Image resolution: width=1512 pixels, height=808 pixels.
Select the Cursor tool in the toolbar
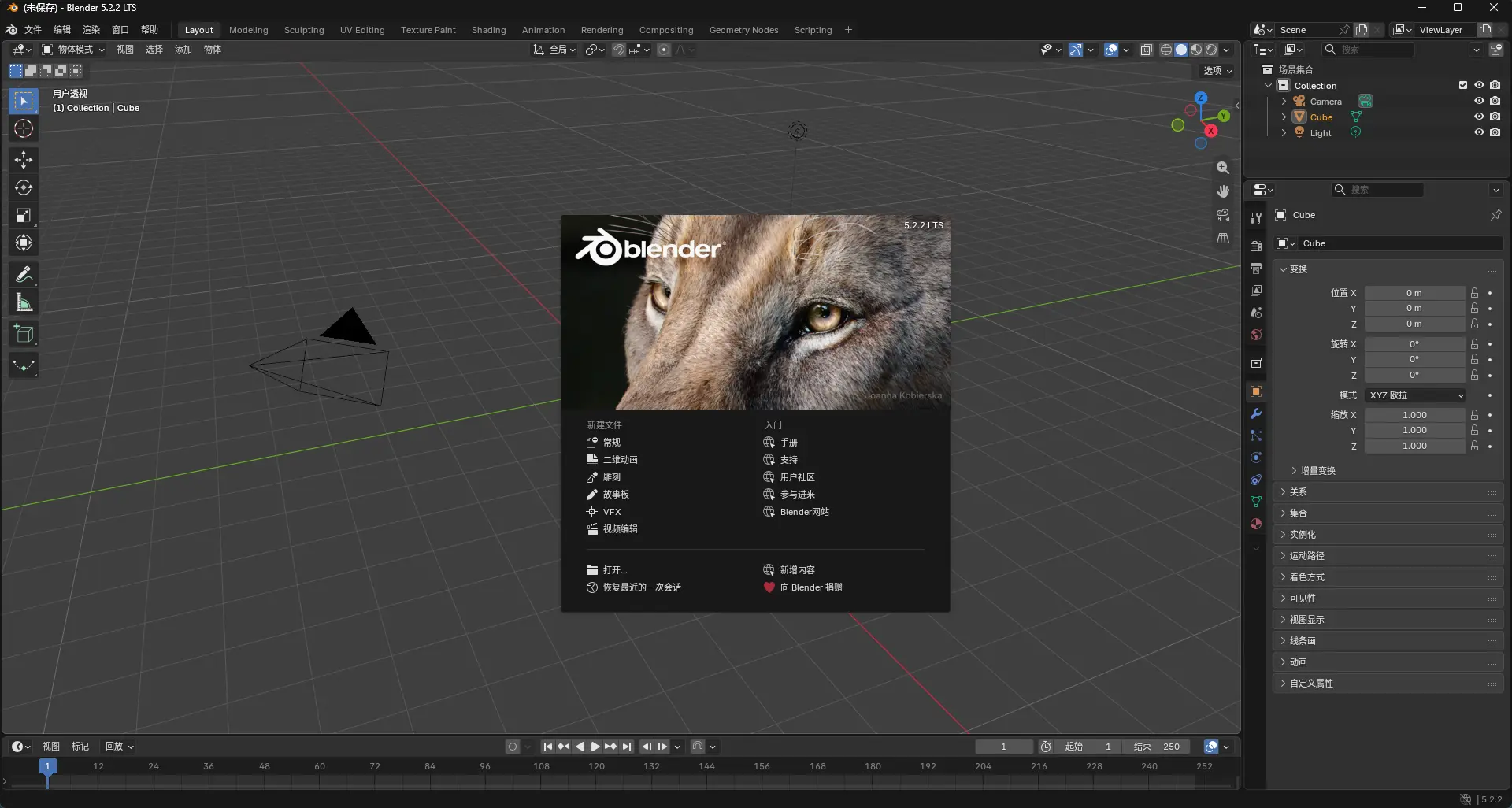[24, 129]
